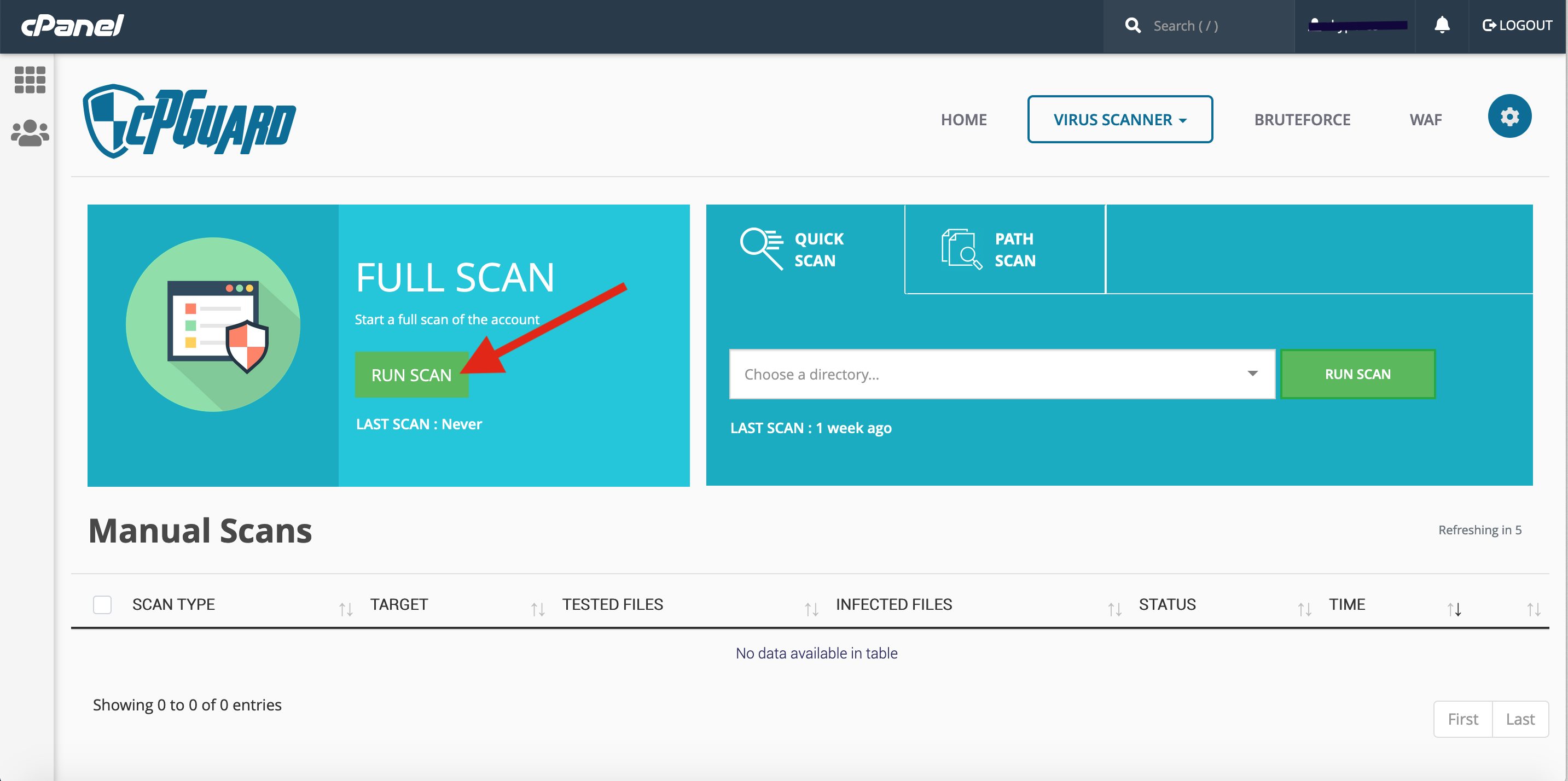1568x781 pixels.
Task: Focus the cPanel search field
Action: (x=1199, y=26)
